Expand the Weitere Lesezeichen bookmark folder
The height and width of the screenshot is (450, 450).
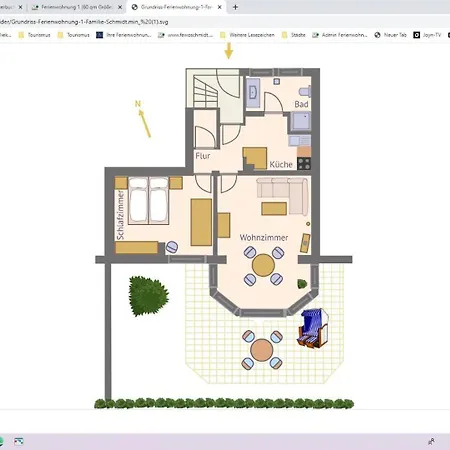(x=247, y=35)
